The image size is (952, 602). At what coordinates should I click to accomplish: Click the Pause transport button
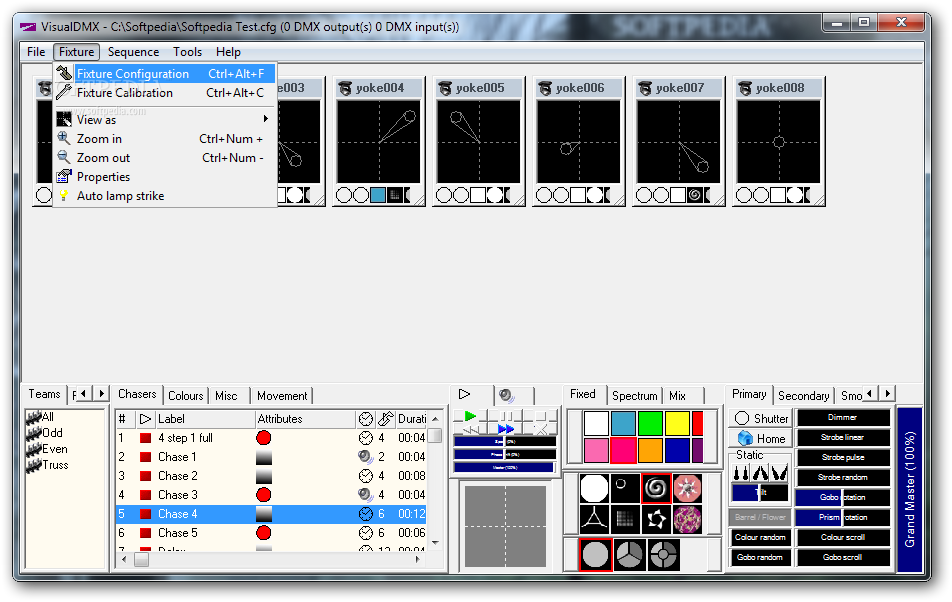(506, 416)
